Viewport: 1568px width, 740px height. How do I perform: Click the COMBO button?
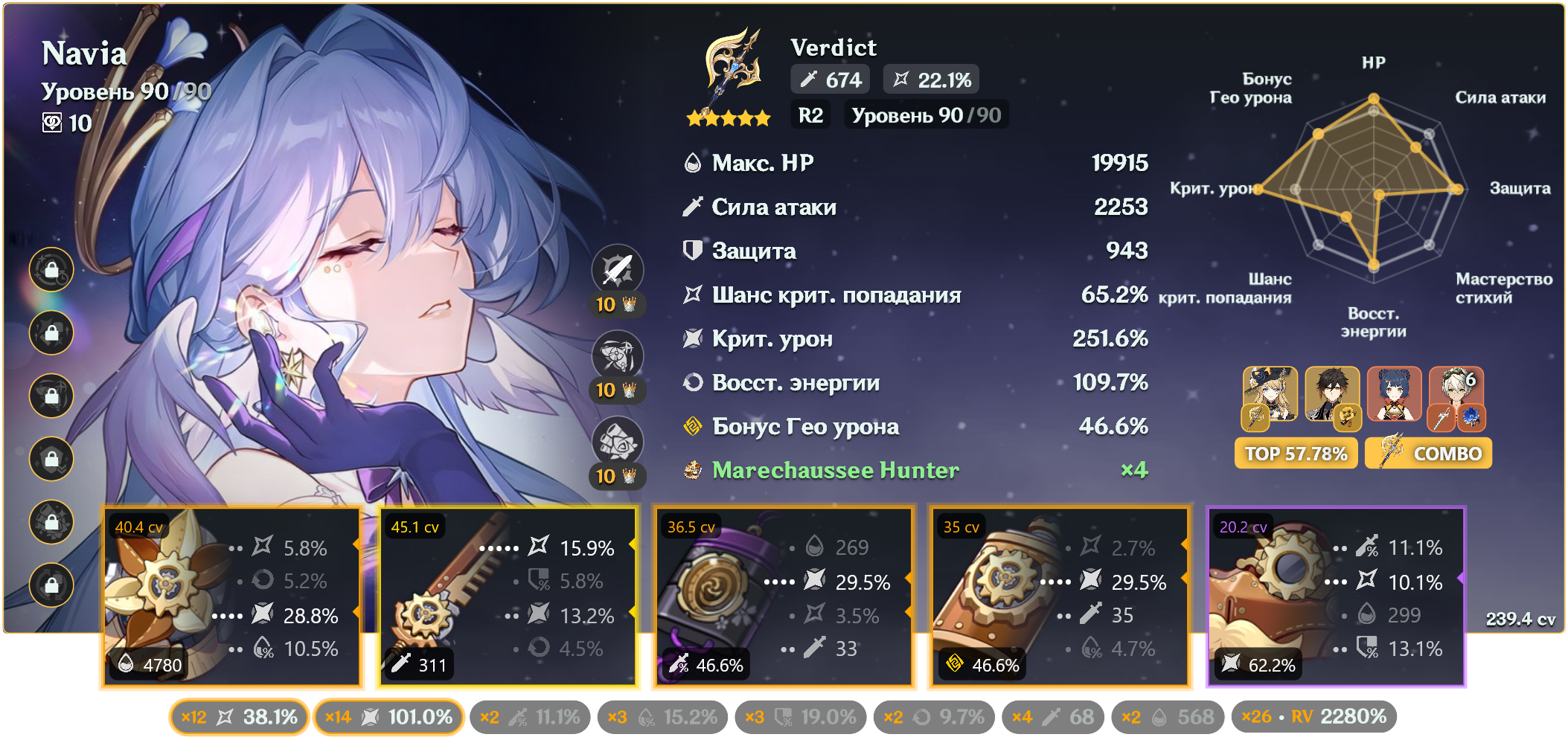[x=1429, y=454]
